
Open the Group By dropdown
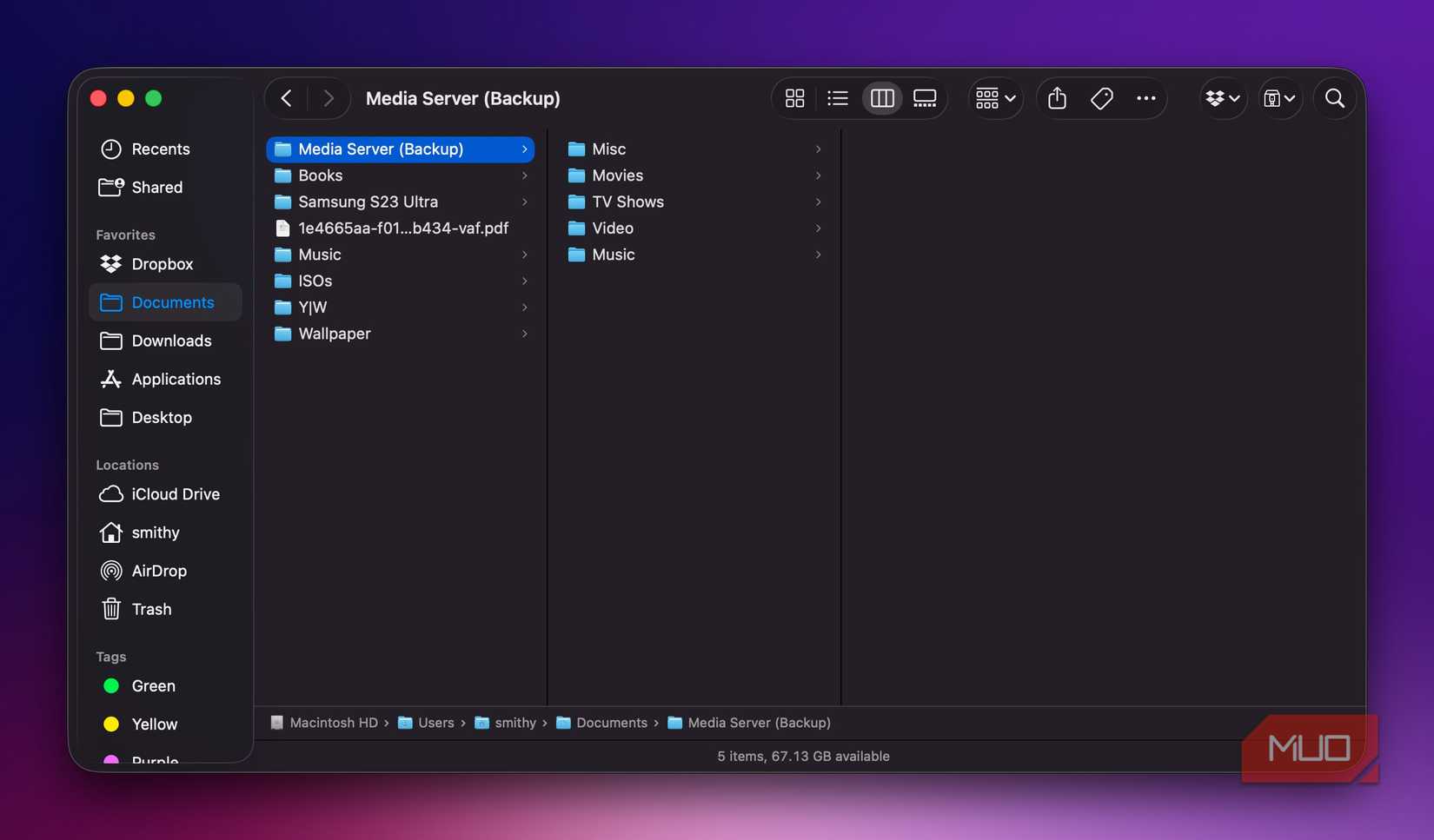(x=995, y=99)
